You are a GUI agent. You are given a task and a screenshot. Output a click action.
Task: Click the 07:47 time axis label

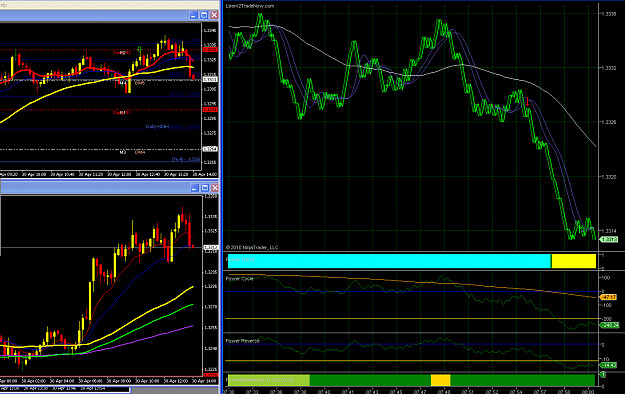pyautogui.click(x=420, y=392)
